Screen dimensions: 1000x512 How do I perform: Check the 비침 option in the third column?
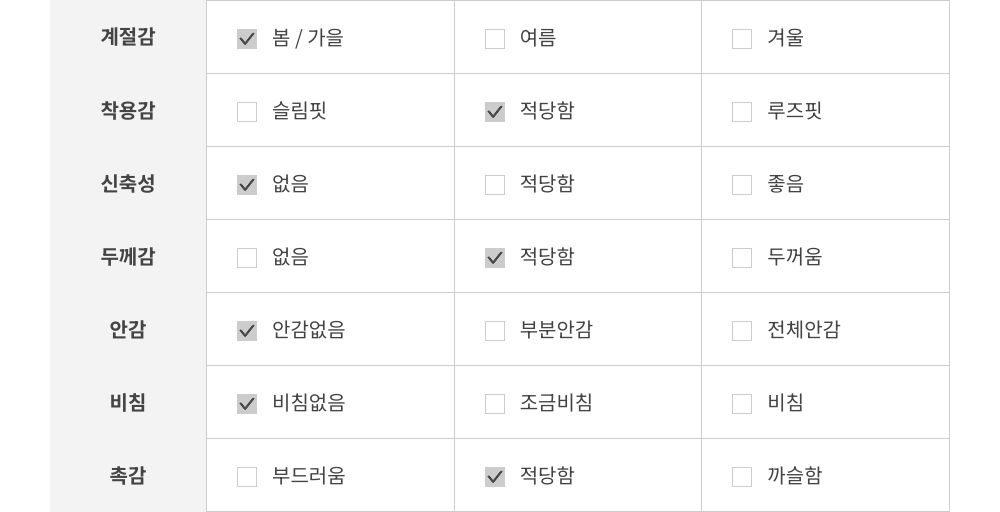pos(742,404)
